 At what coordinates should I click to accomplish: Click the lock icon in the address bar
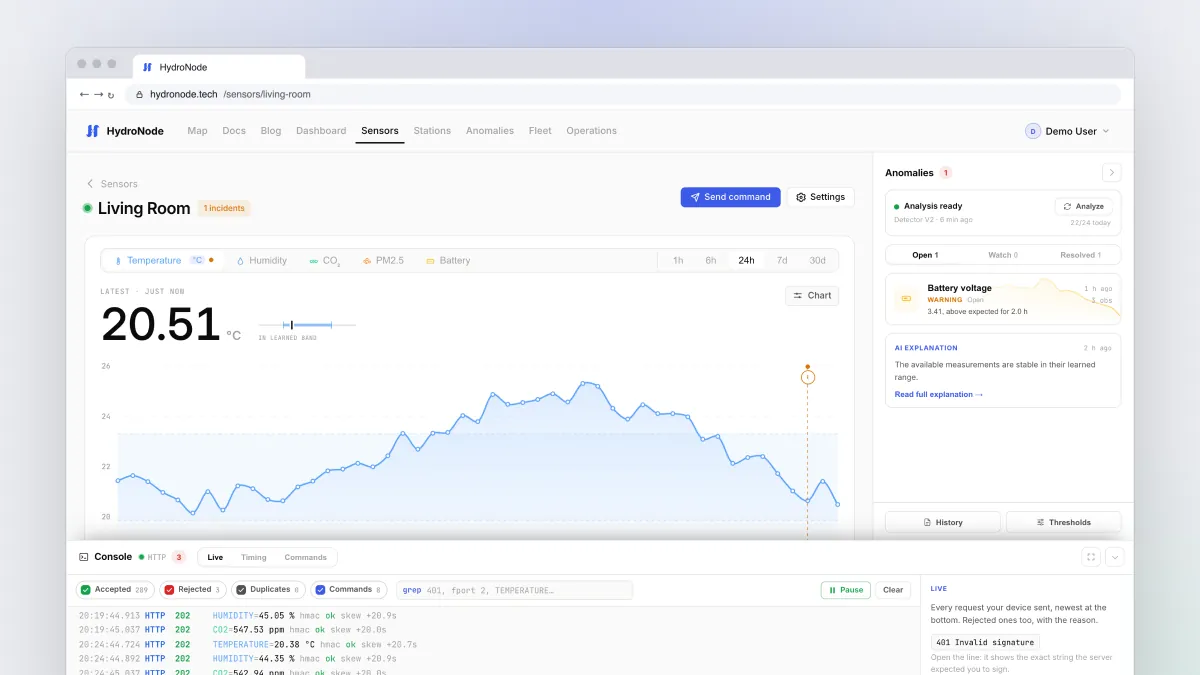pyautogui.click(x=141, y=95)
